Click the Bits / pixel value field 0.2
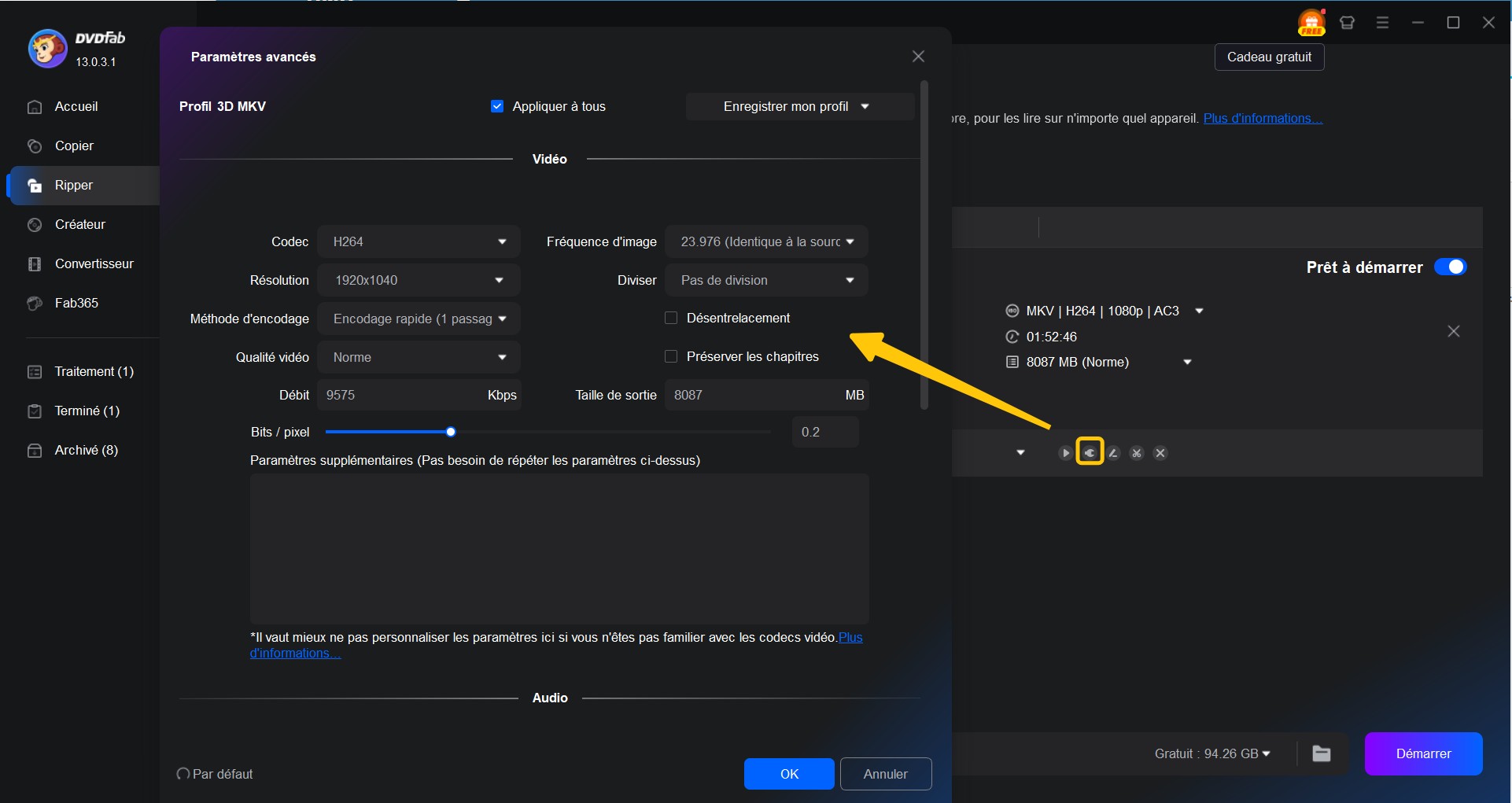The image size is (1512, 803). [825, 432]
